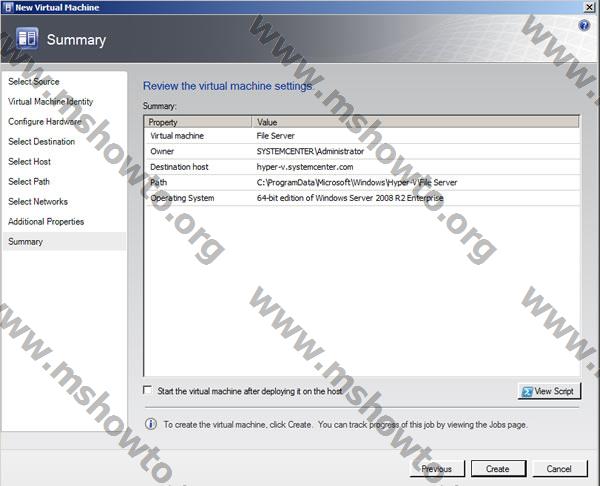Screen dimensions: 600x486
Task: Cancel the New Virtual Machine wizard
Action: click(559, 469)
